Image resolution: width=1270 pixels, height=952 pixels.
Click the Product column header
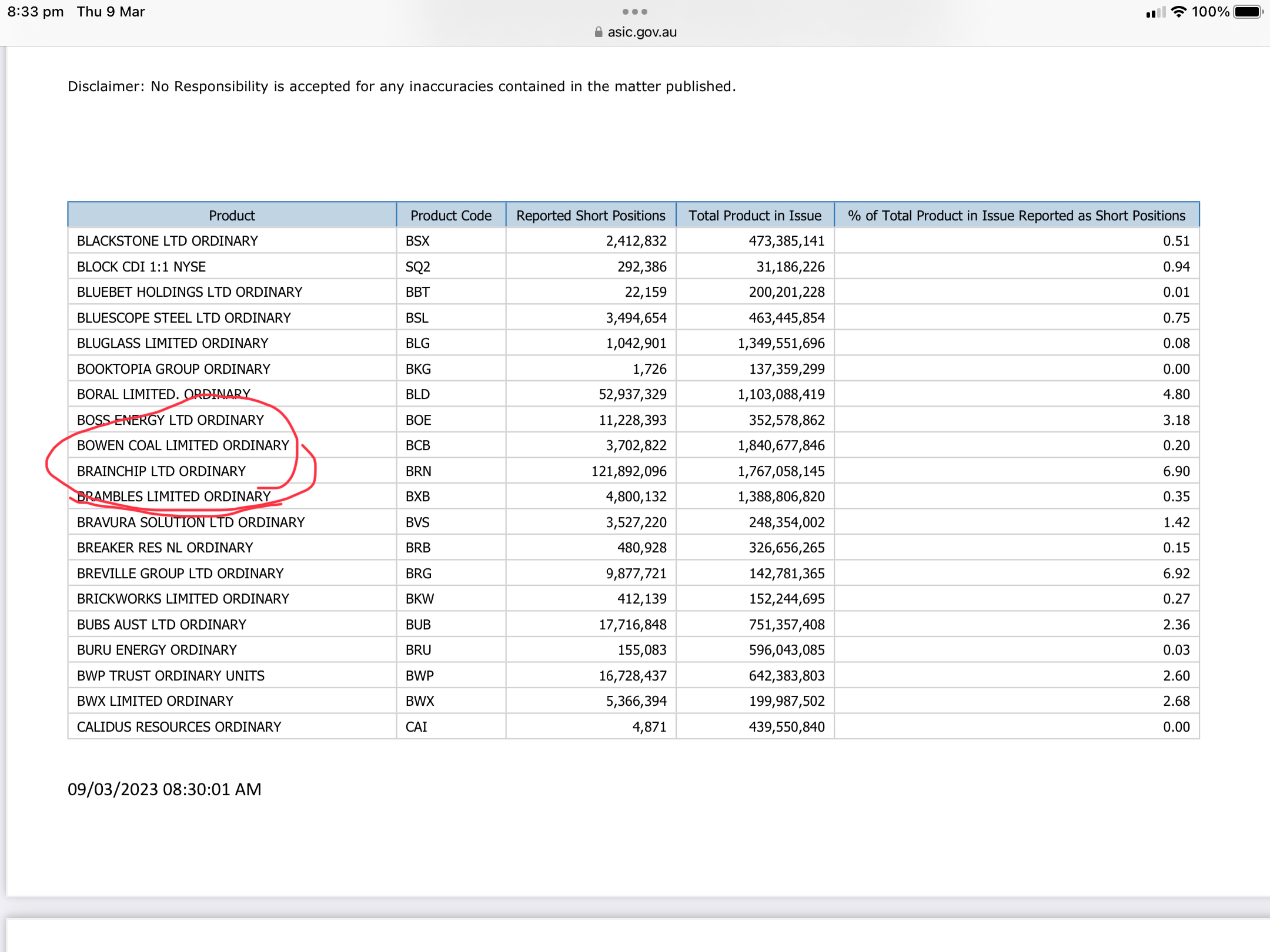(x=232, y=216)
